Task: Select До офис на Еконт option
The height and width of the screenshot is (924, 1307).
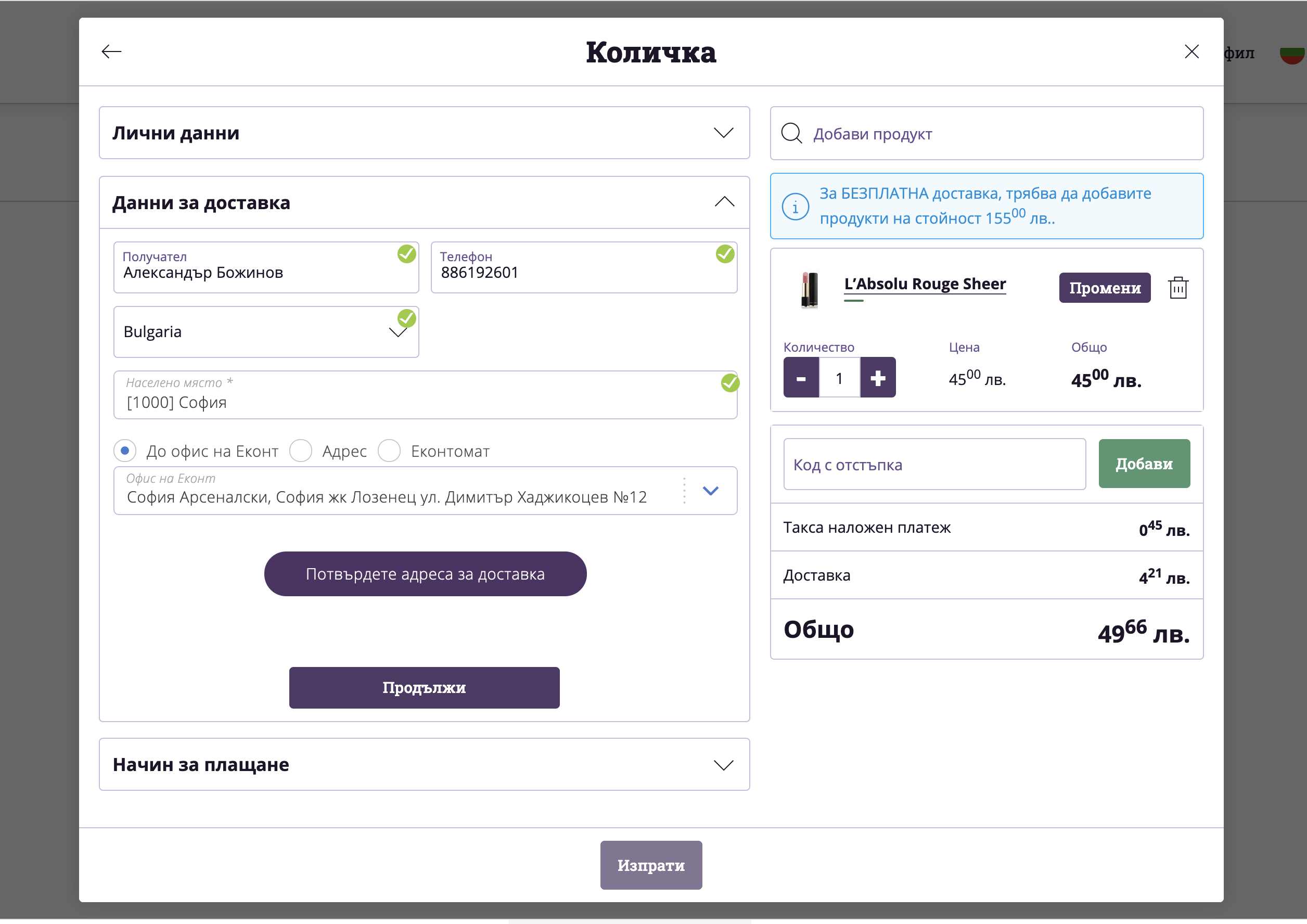Action: click(x=125, y=451)
